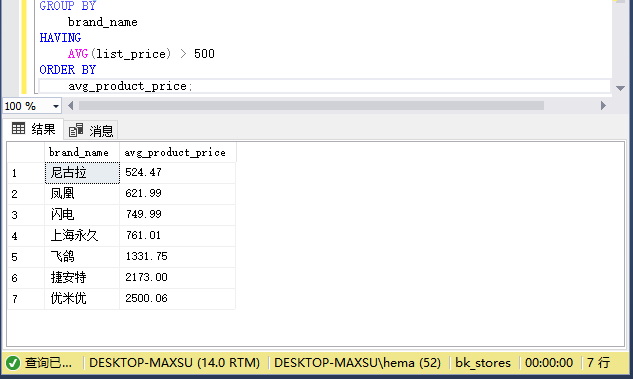Select the 尼古拉 cell in results
The image size is (633, 379).
pyautogui.click(x=82, y=173)
